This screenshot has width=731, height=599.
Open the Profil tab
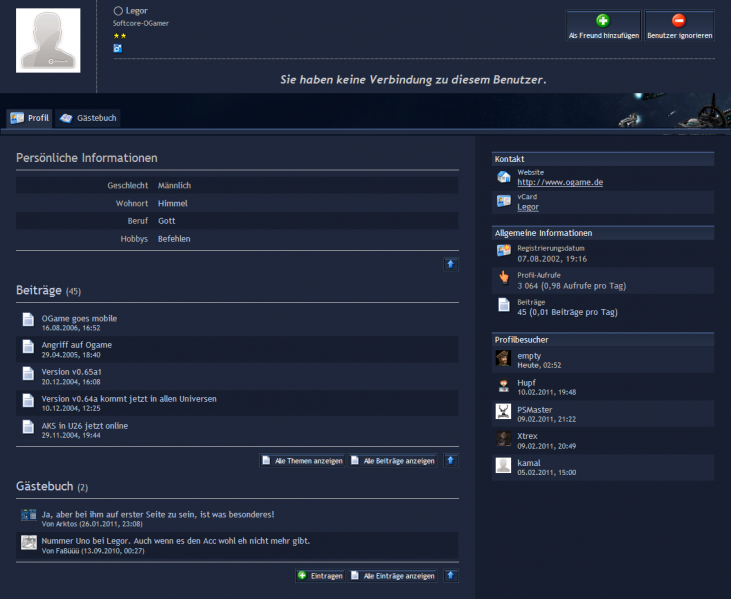[30, 118]
